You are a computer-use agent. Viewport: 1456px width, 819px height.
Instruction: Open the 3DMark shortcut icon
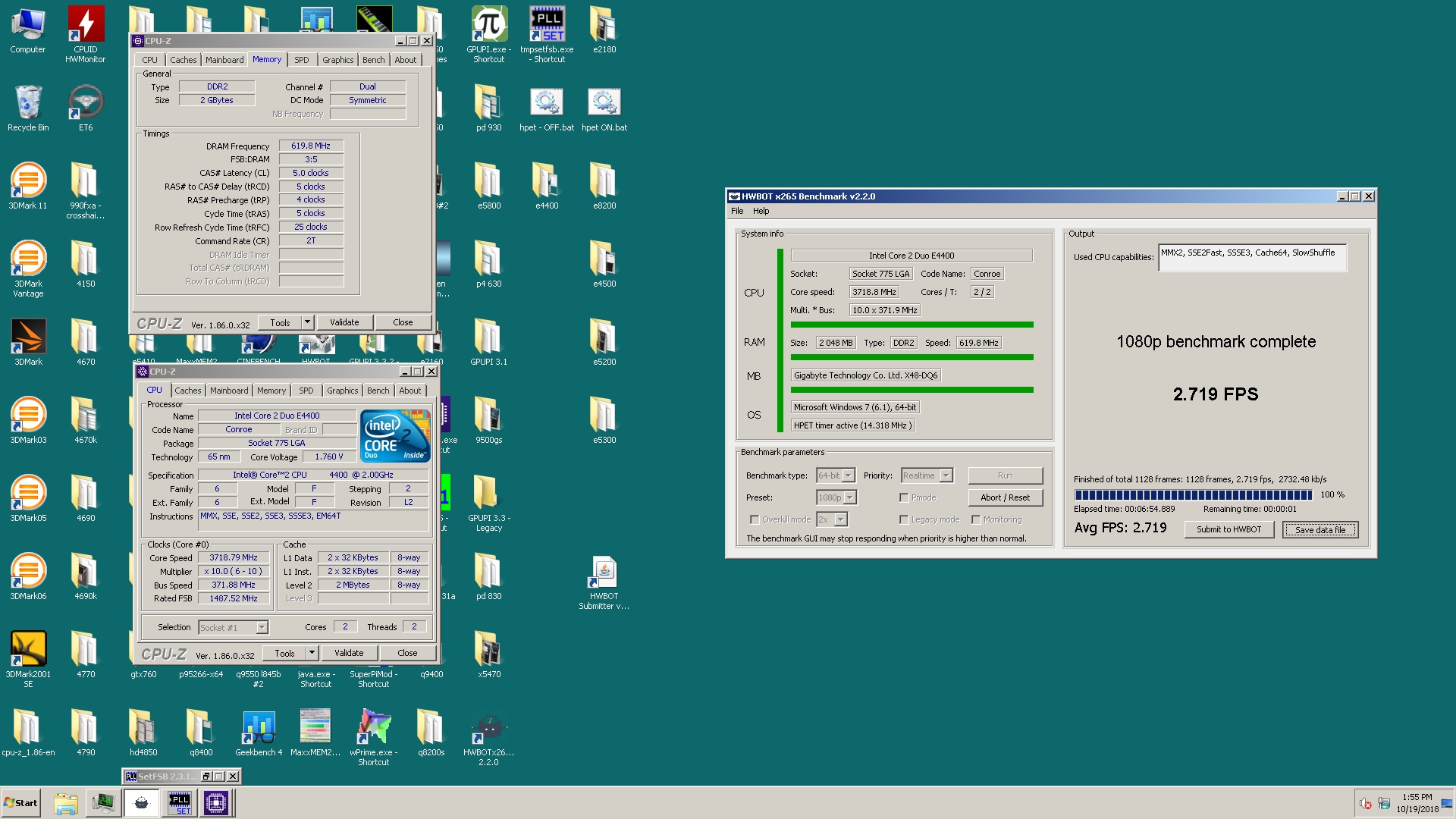28,342
